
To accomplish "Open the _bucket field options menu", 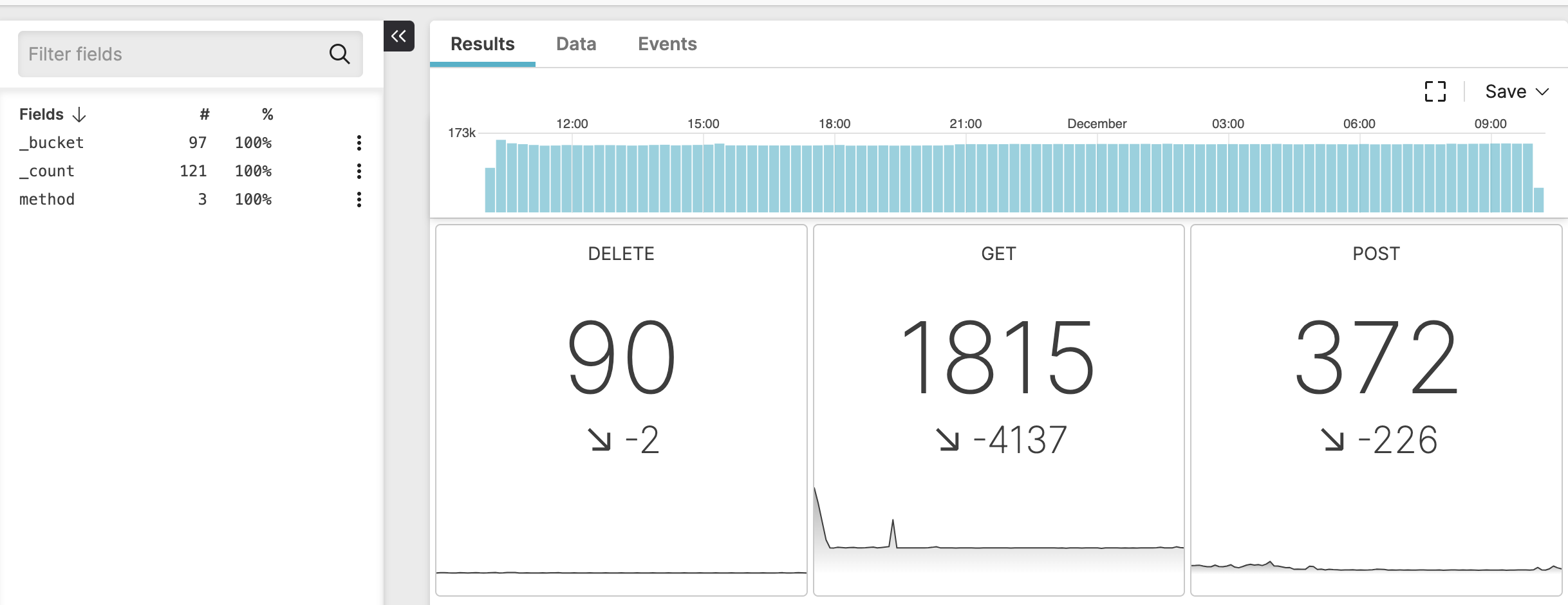I will [x=359, y=143].
